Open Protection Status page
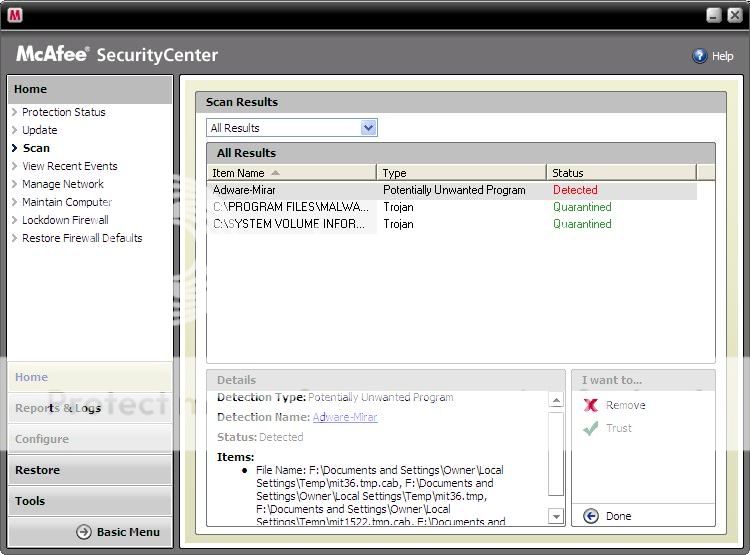This screenshot has height=555, width=750. click(64, 112)
